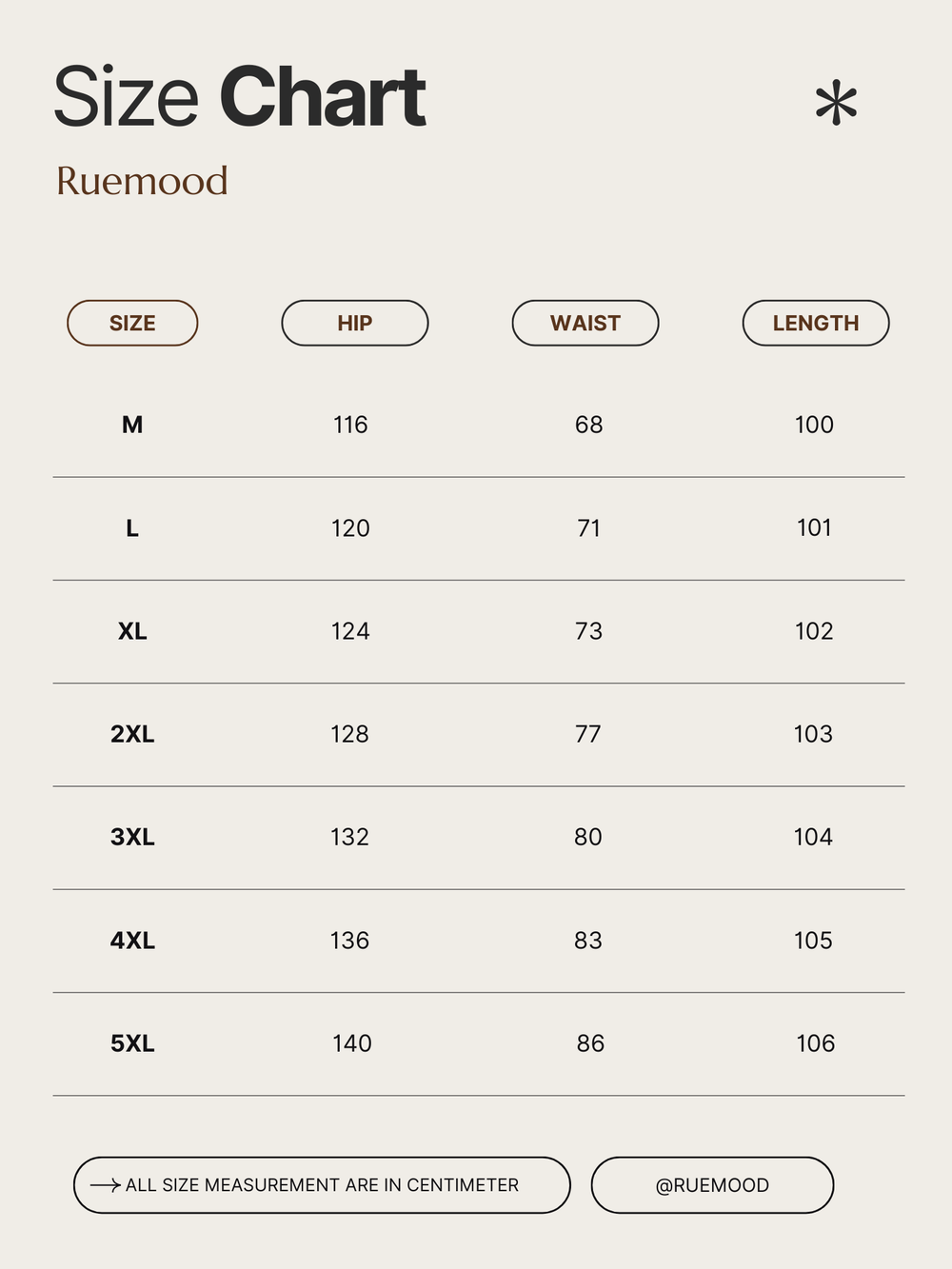
Task: Select the LENGTH column header pill
Action: (816, 323)
